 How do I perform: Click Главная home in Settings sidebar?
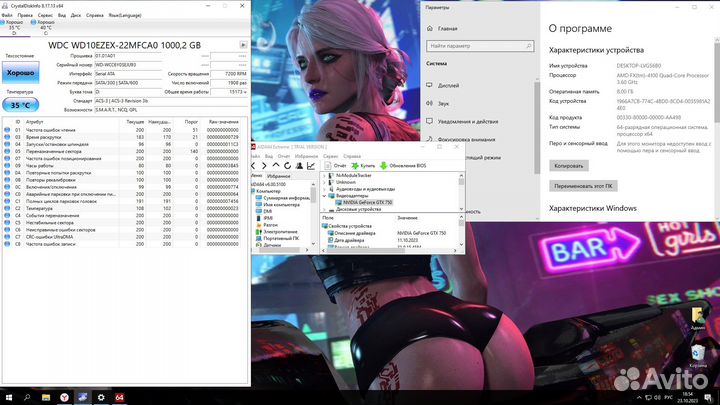click(x=442, y=28)
